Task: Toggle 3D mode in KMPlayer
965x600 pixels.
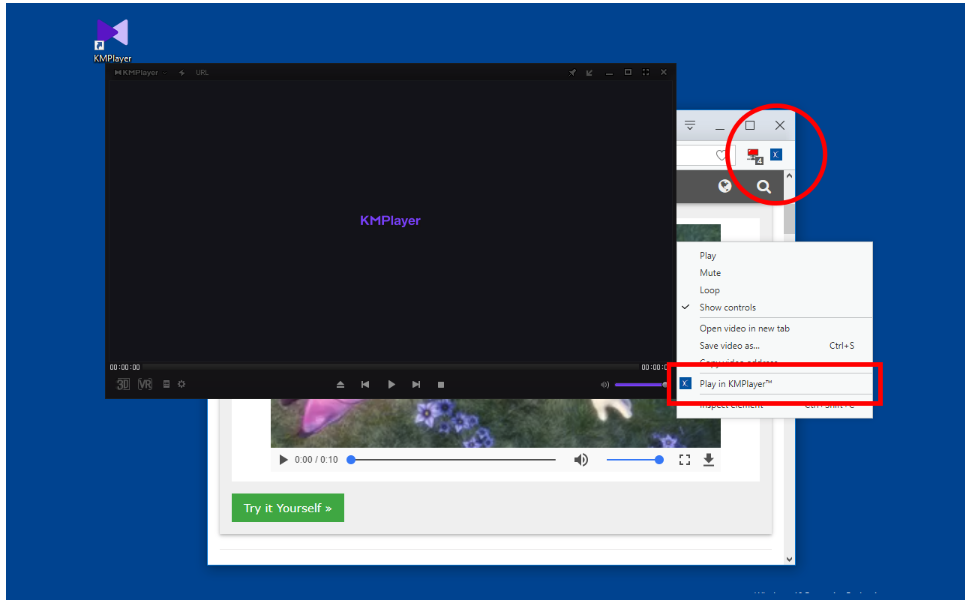Action: click(x=123, y=384)
